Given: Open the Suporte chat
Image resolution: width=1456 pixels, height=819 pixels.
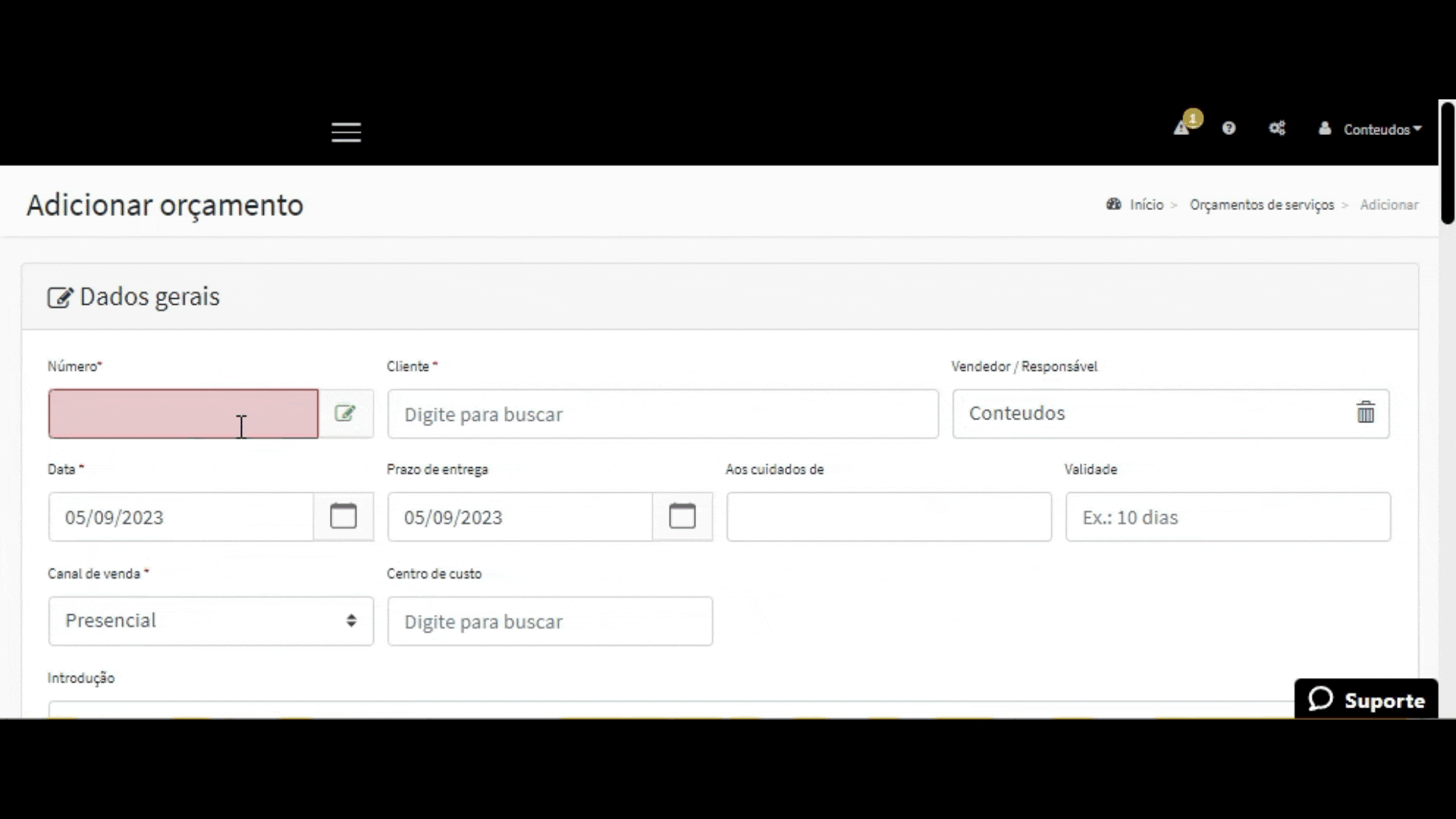Looking at the screenshot, I should tap(1367, 699).
